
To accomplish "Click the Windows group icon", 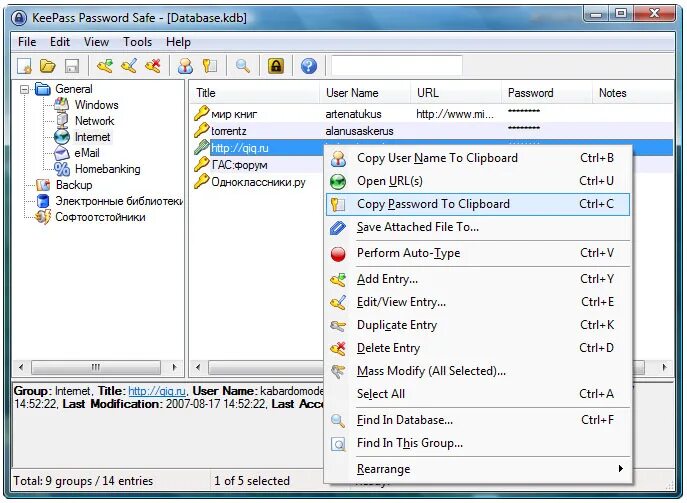I will [62, 105].
